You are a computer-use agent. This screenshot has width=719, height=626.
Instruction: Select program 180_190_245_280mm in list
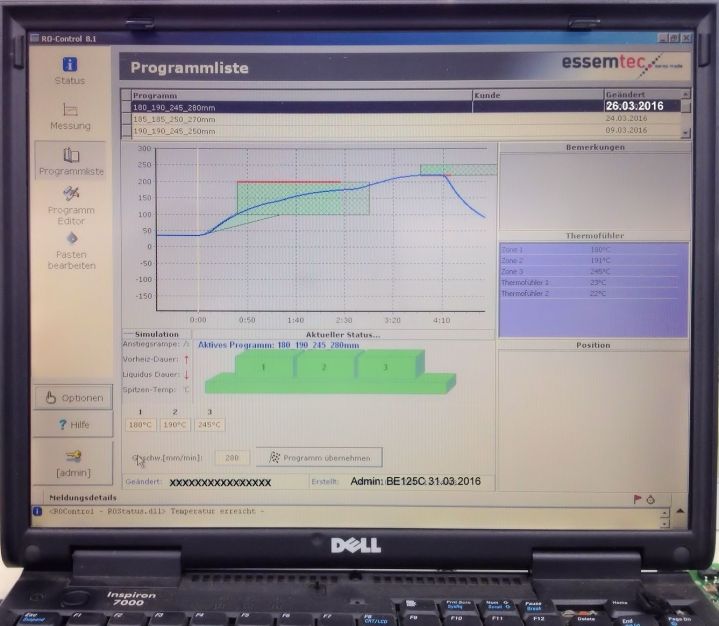point(300,106)
